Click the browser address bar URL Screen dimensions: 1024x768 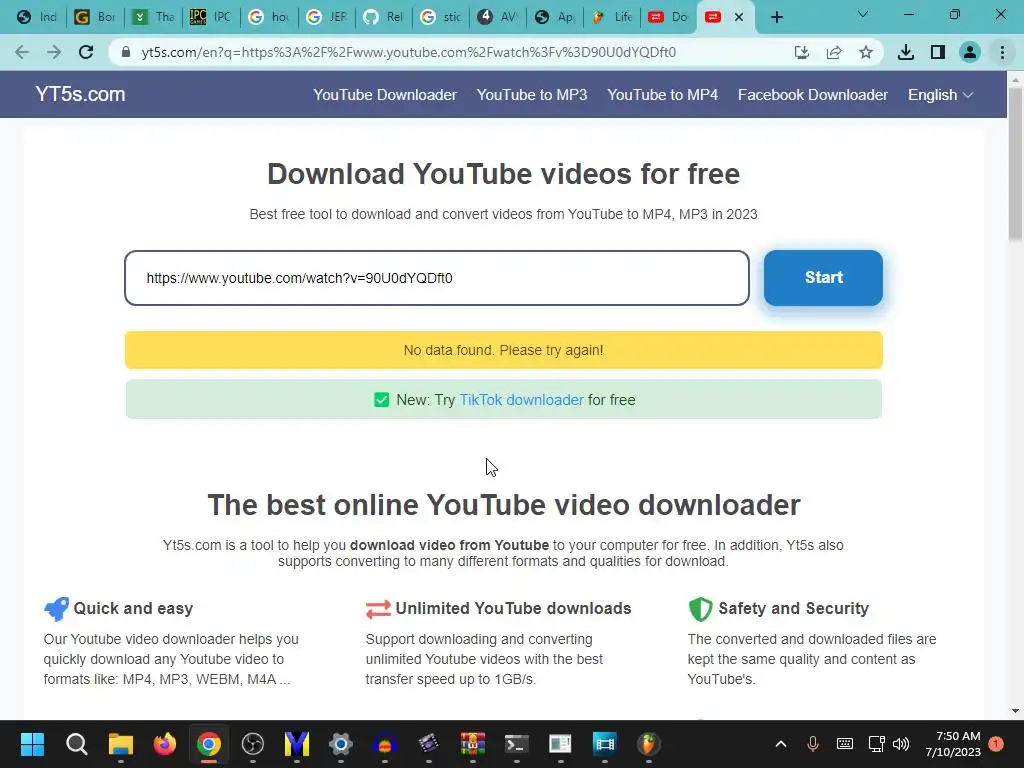pyautogui.click(x=408, y=52)
